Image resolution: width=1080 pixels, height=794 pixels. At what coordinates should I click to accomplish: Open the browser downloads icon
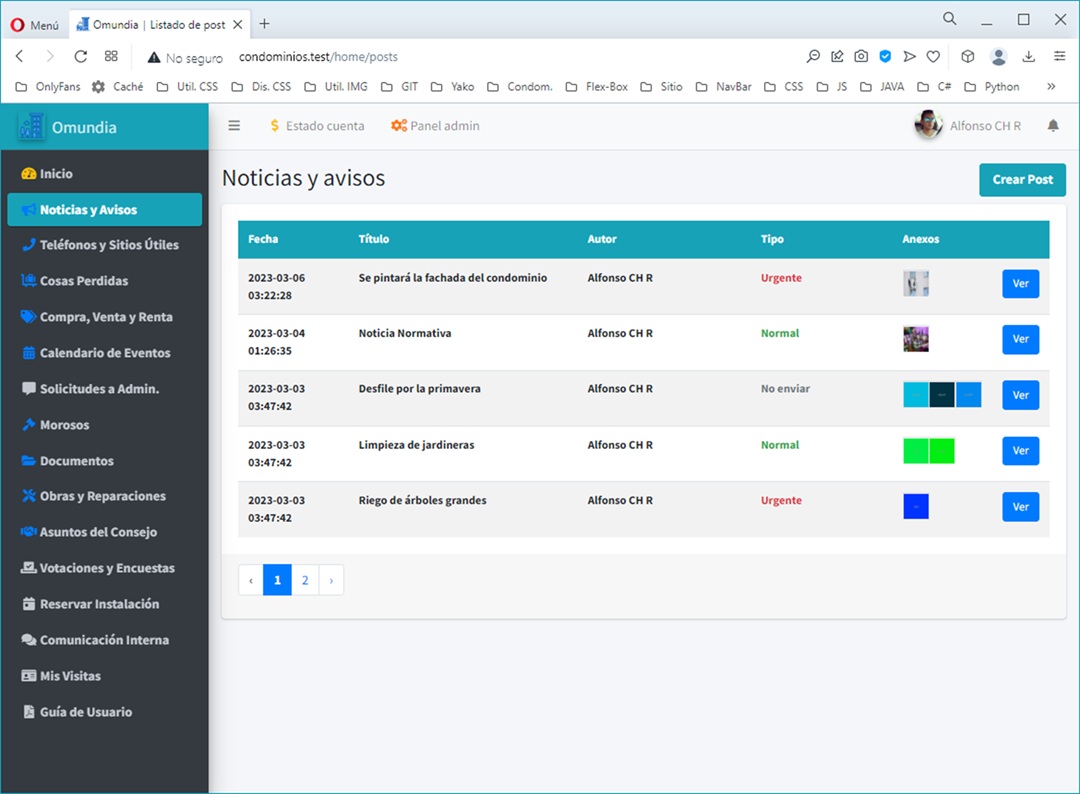[x=1028, y=57]
